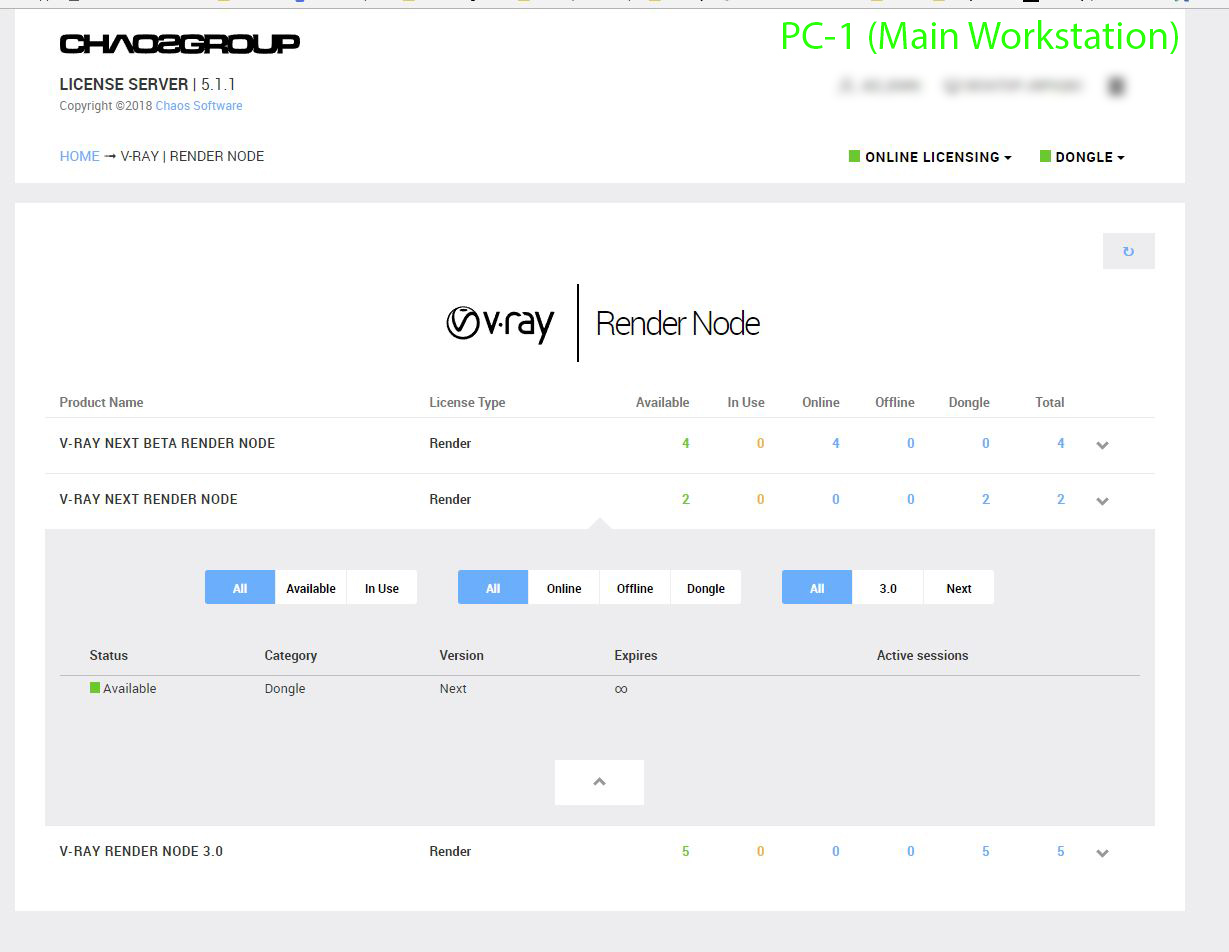Screen dimensions: 1229x952
Task: Filter licenses by version 3.0
Action: click(x=888, y=588)
